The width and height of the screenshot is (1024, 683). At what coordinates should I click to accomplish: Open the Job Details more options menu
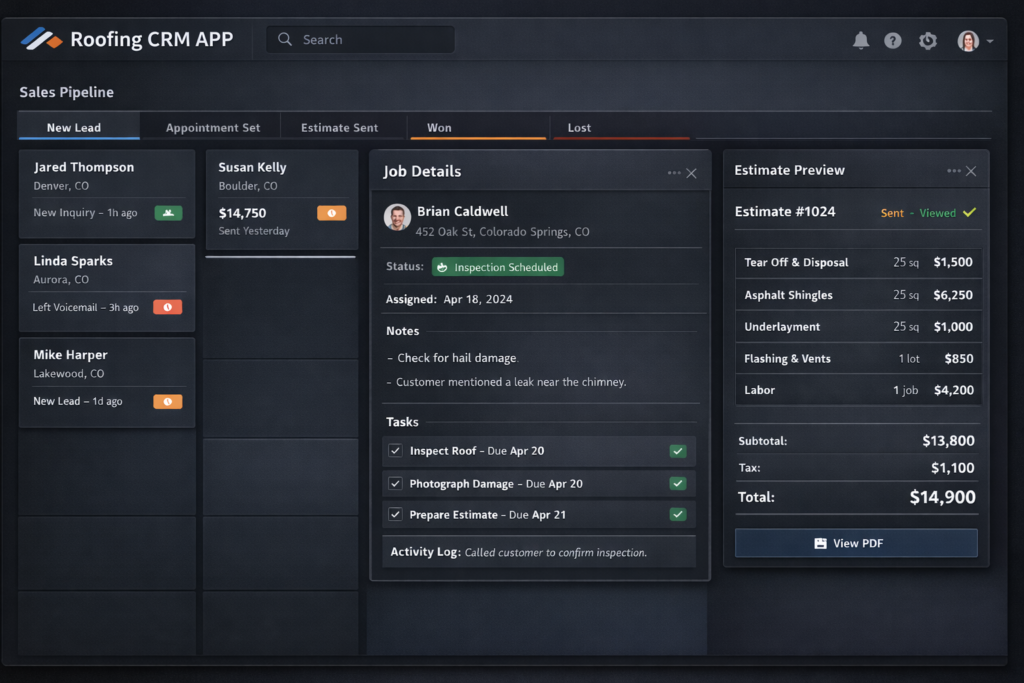(x=674, y=173)
